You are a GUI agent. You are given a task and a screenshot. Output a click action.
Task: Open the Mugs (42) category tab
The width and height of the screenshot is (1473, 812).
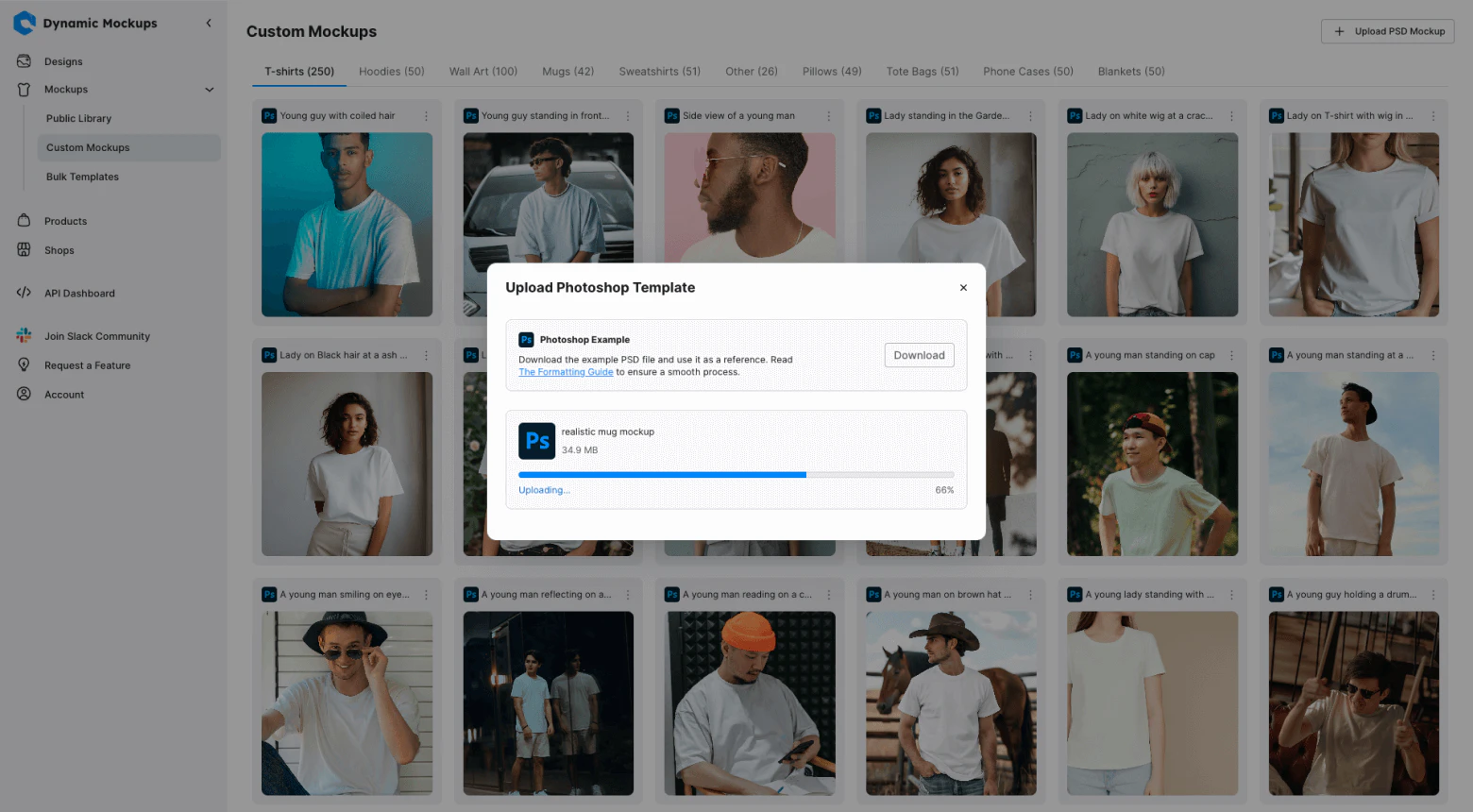(x=567, y=71)
